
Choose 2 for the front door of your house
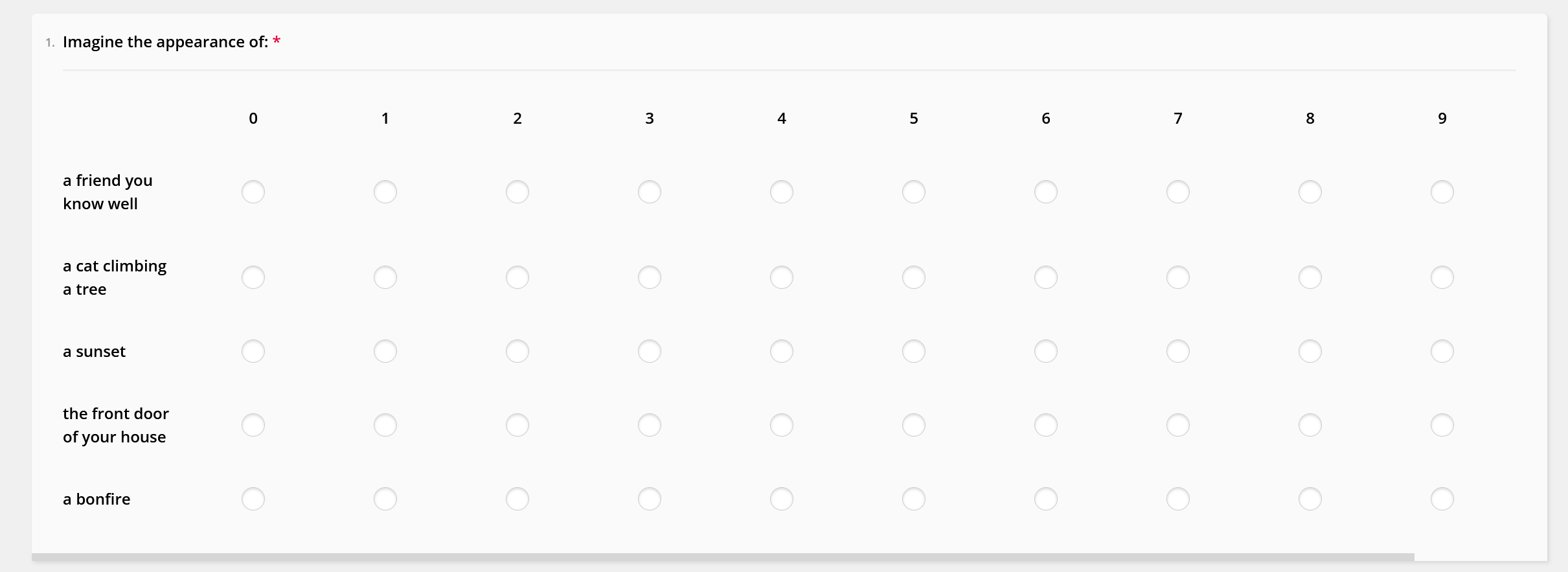pos(517,425)
